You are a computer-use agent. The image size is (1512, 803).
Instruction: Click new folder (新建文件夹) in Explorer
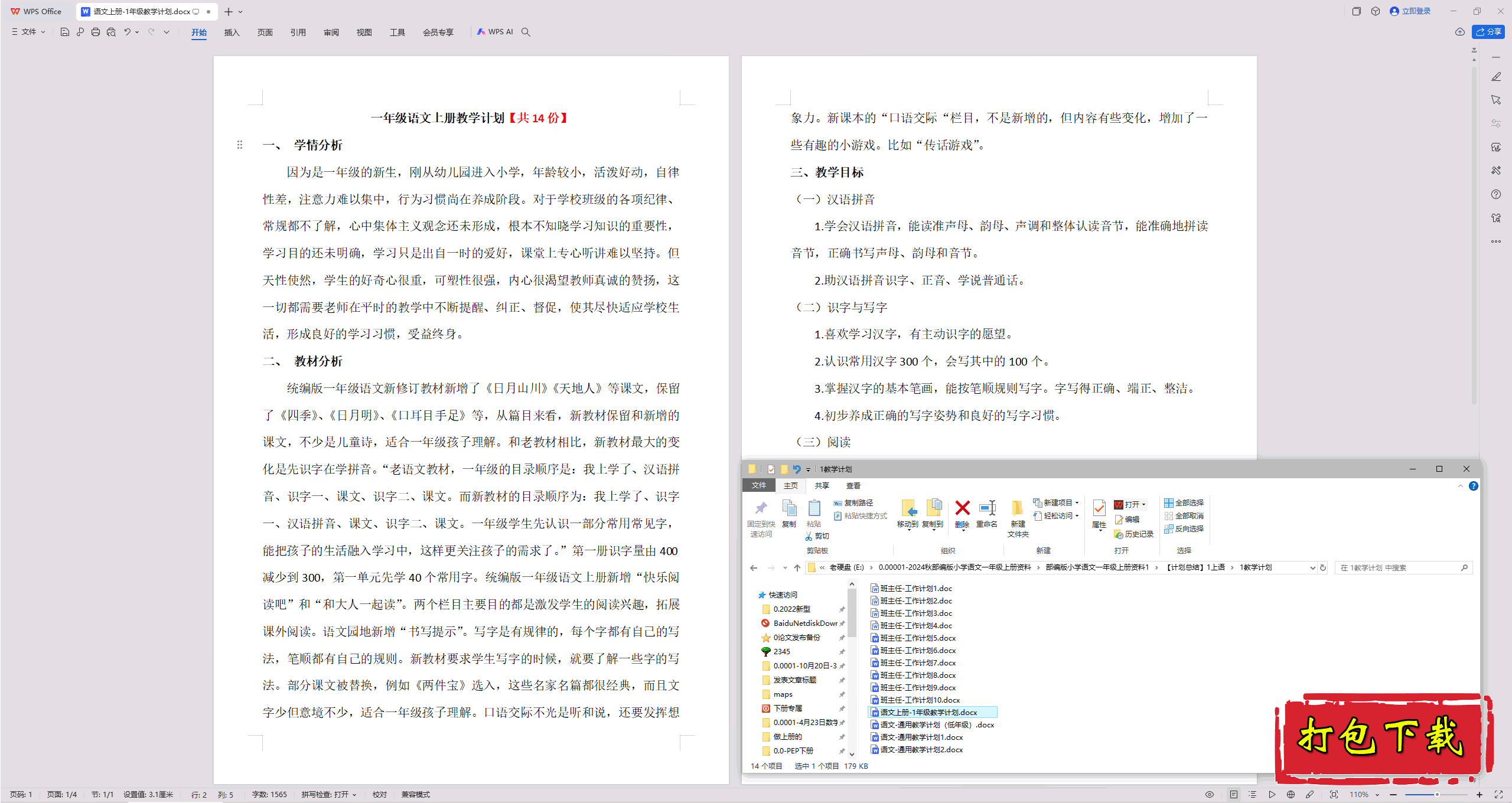(1018, 518)
